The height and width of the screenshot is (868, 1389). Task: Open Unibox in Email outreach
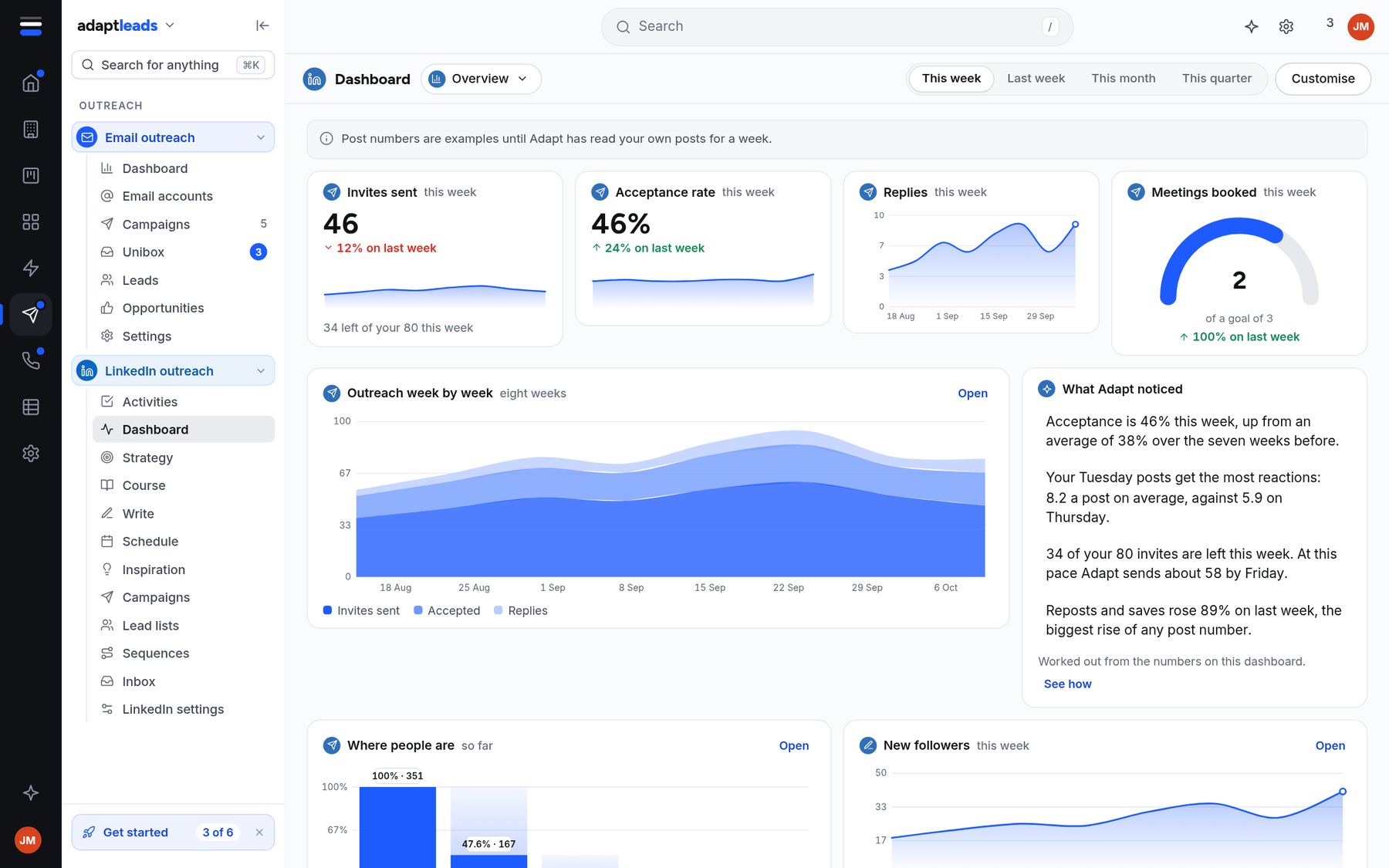click(x=184, y=252)
